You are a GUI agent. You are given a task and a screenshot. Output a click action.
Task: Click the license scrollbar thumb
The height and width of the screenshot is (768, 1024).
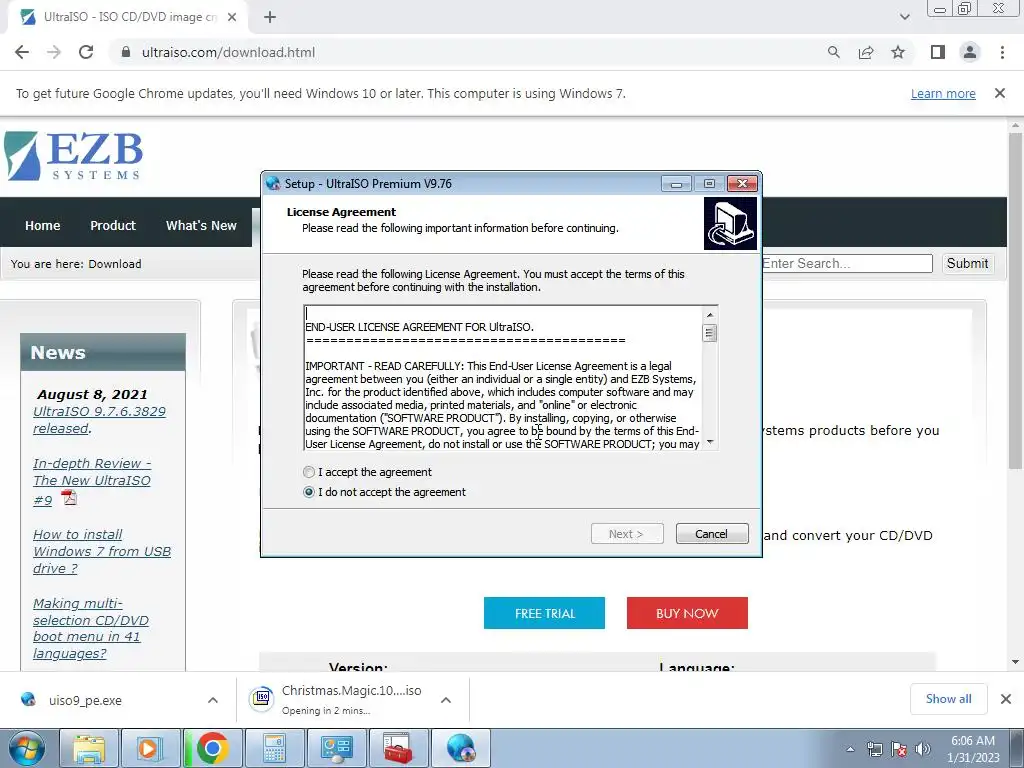coord(710,333)
